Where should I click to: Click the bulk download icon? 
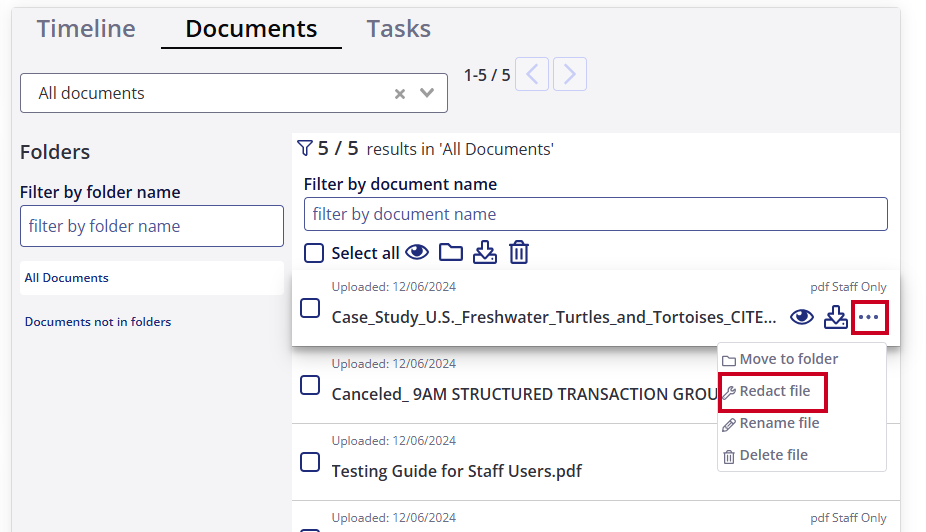click(485, 252)
